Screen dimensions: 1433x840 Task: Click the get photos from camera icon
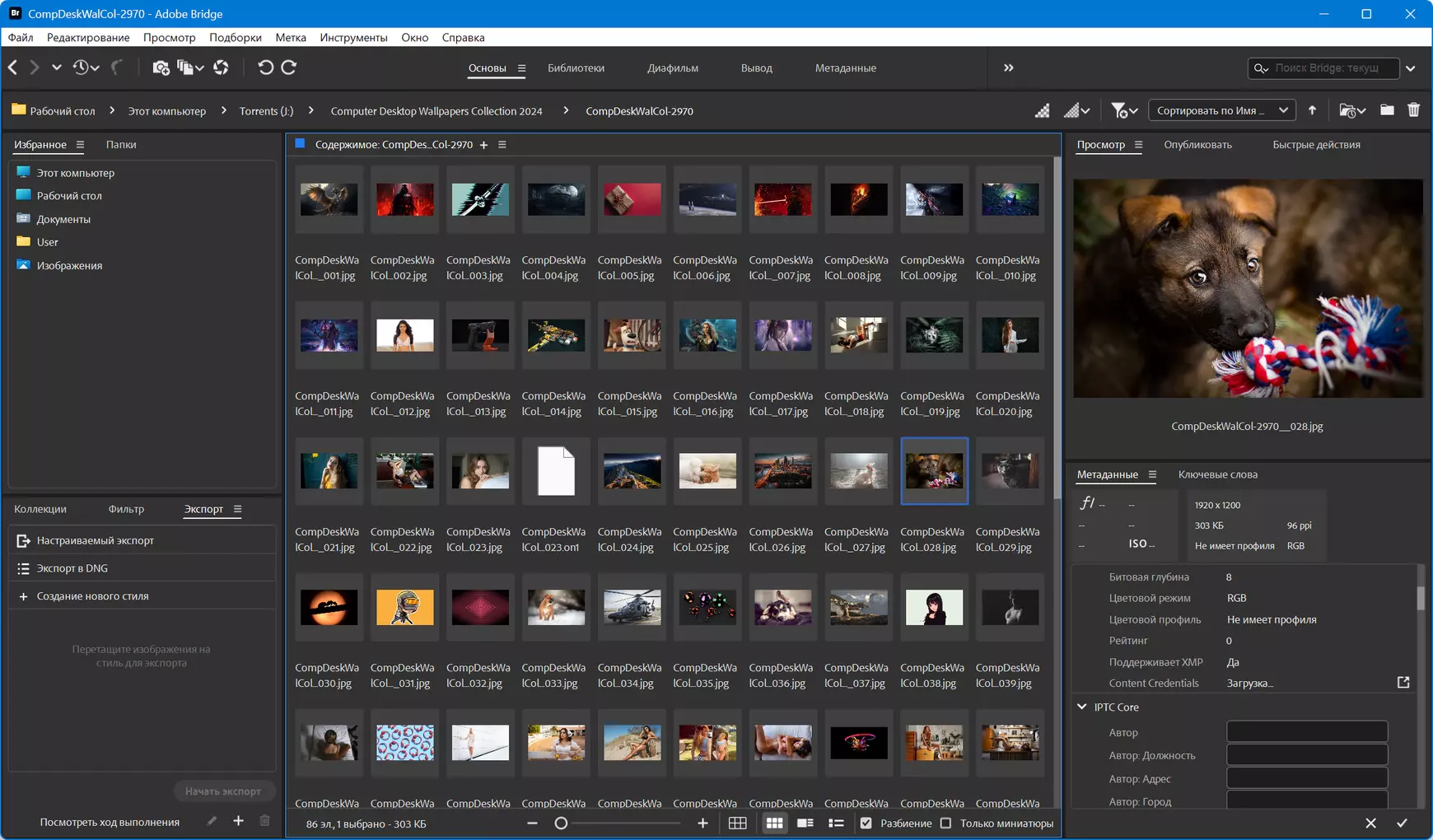[x=161, y=68]
